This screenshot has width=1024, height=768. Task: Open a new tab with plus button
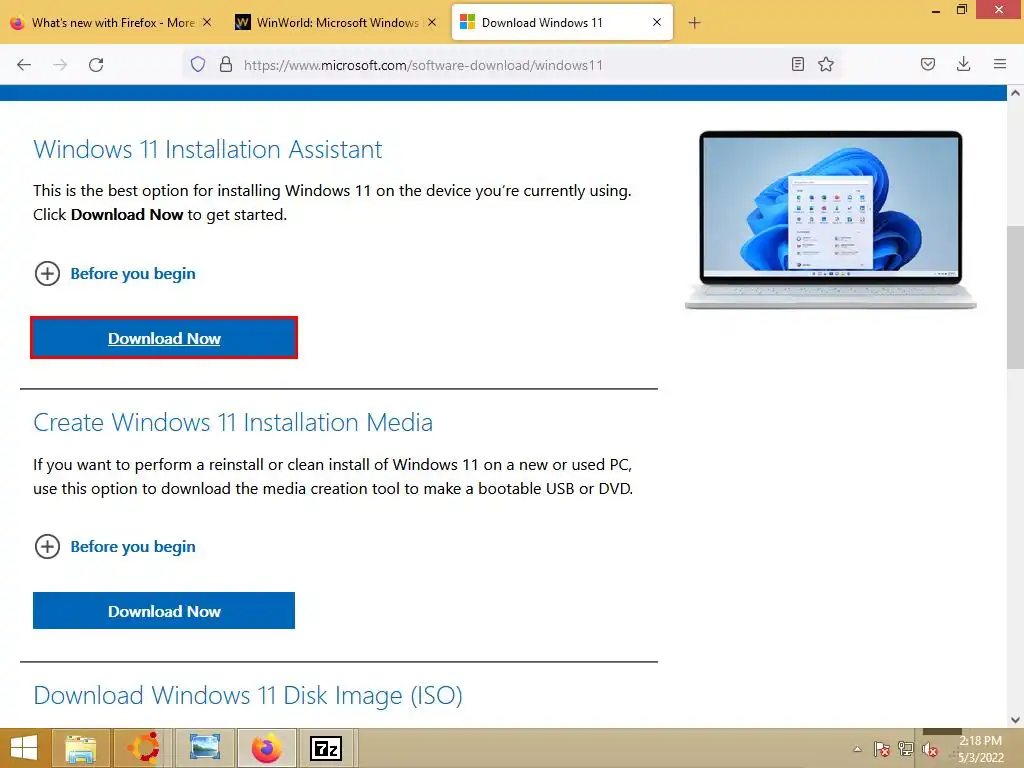click(694, 23)
